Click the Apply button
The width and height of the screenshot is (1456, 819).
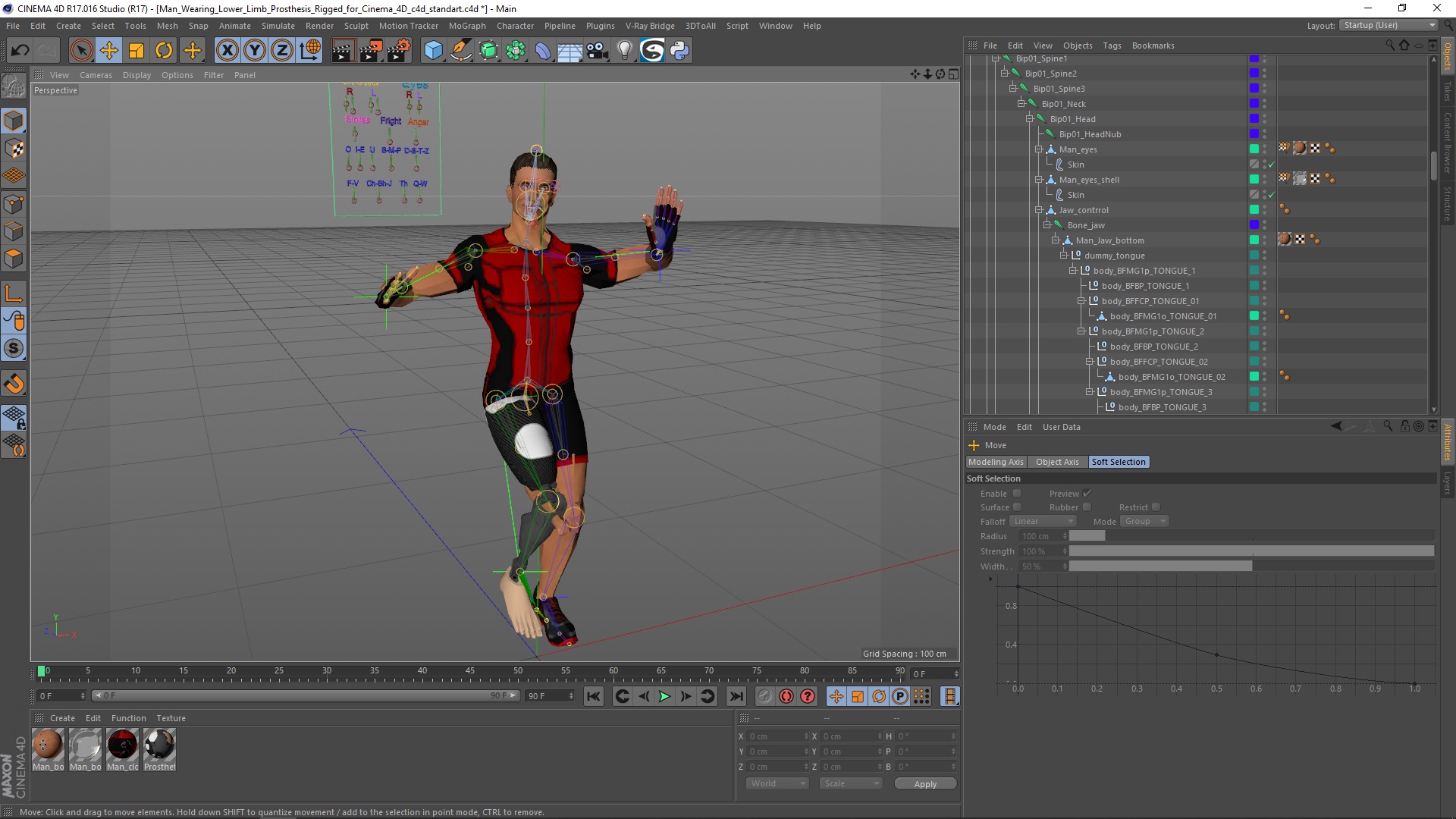(925, 784)
